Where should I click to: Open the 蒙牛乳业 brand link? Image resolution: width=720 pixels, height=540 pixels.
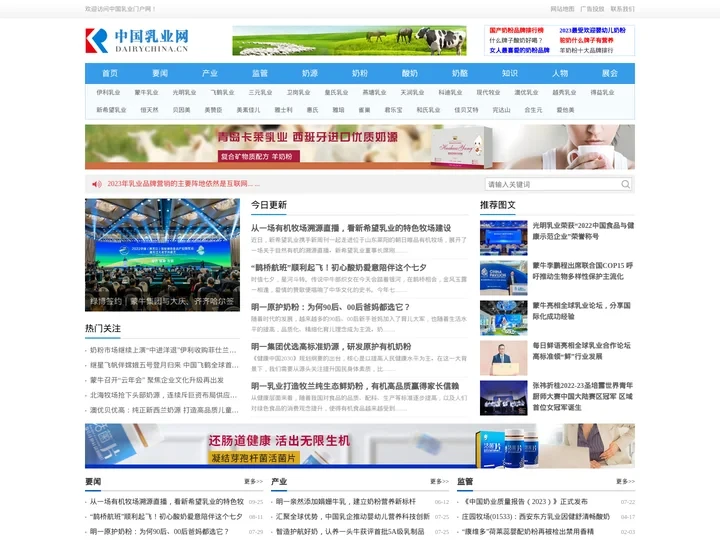[146, 92]
